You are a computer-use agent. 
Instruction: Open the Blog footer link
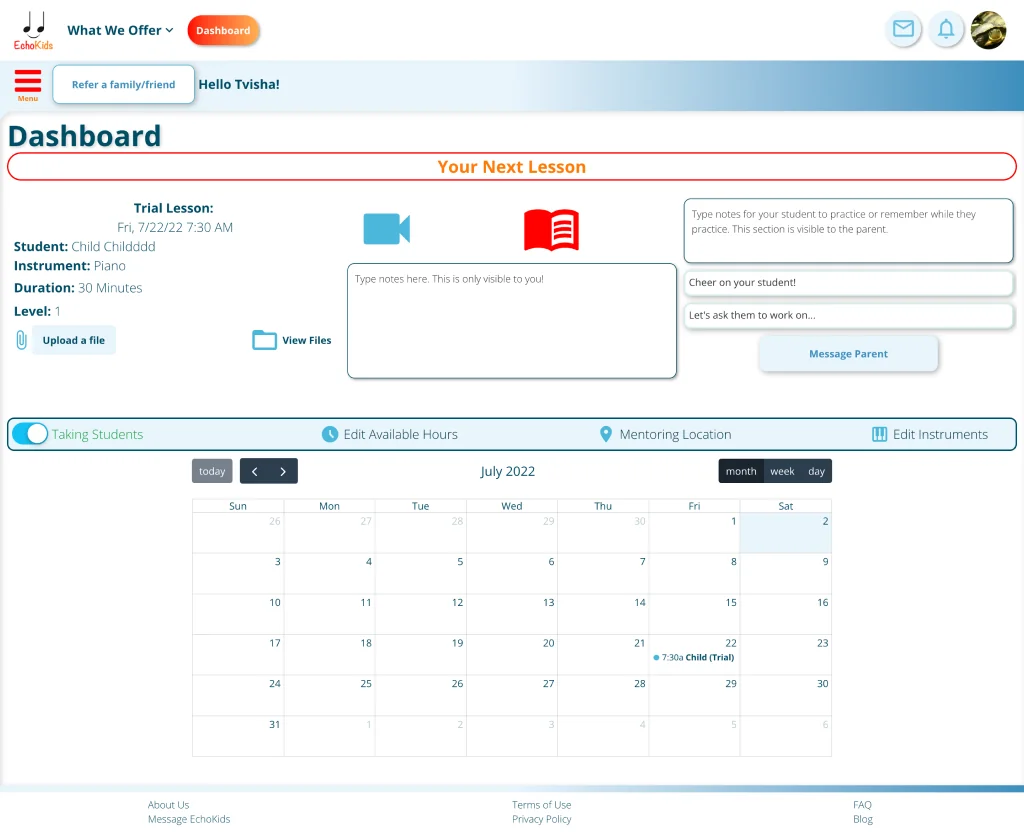click(863, 819)
